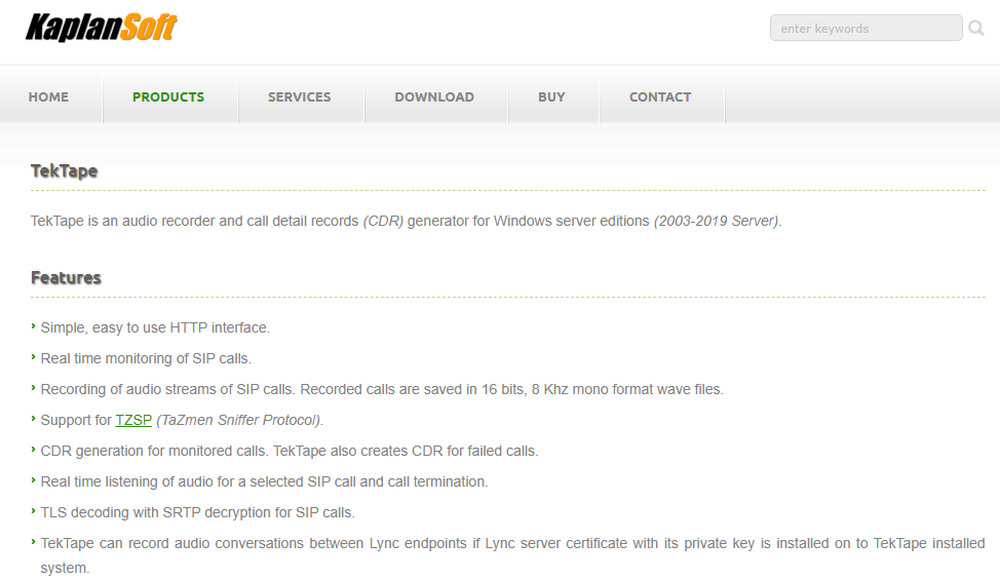Open the SERVICES page
This screenshot has width=1000, height=582.
point(299,97)
